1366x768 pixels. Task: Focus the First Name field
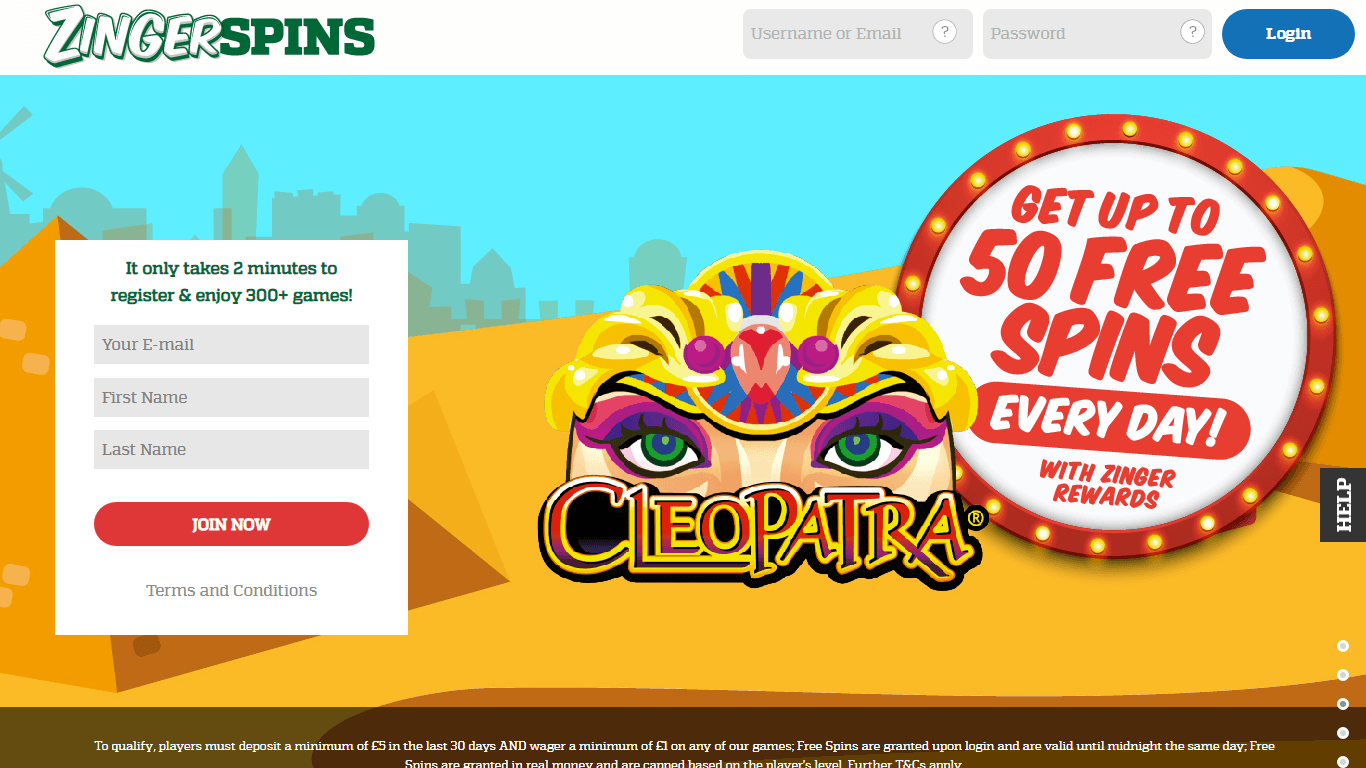[x=231, y=397]
